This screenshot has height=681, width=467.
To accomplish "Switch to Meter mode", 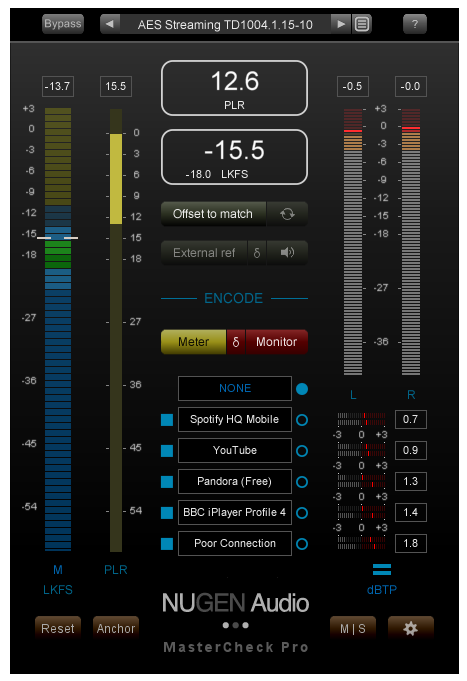I will tap(193, 342).
